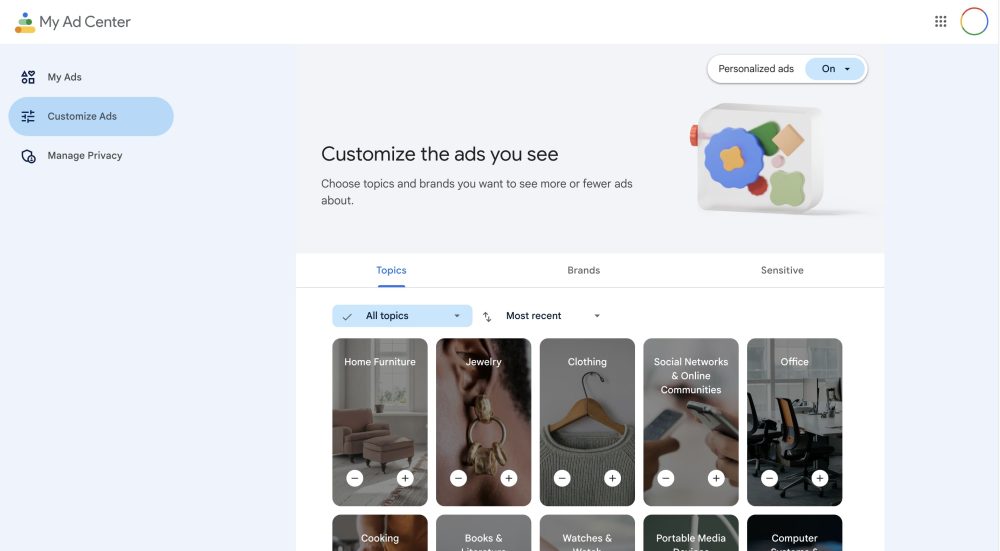Switch to the Brands tab

(x=584, y=270)
